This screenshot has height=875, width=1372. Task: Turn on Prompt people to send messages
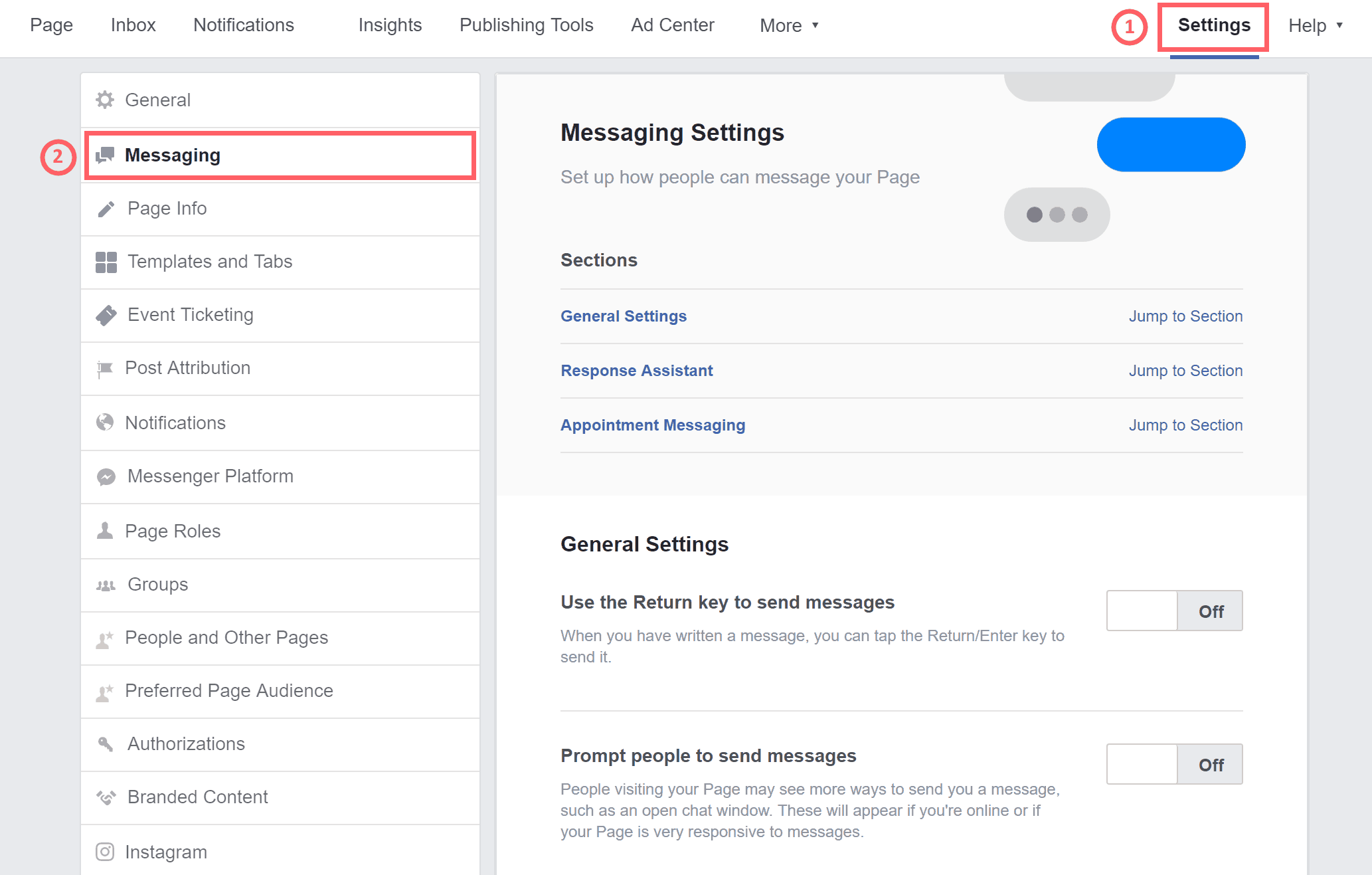coord(1174,764)
